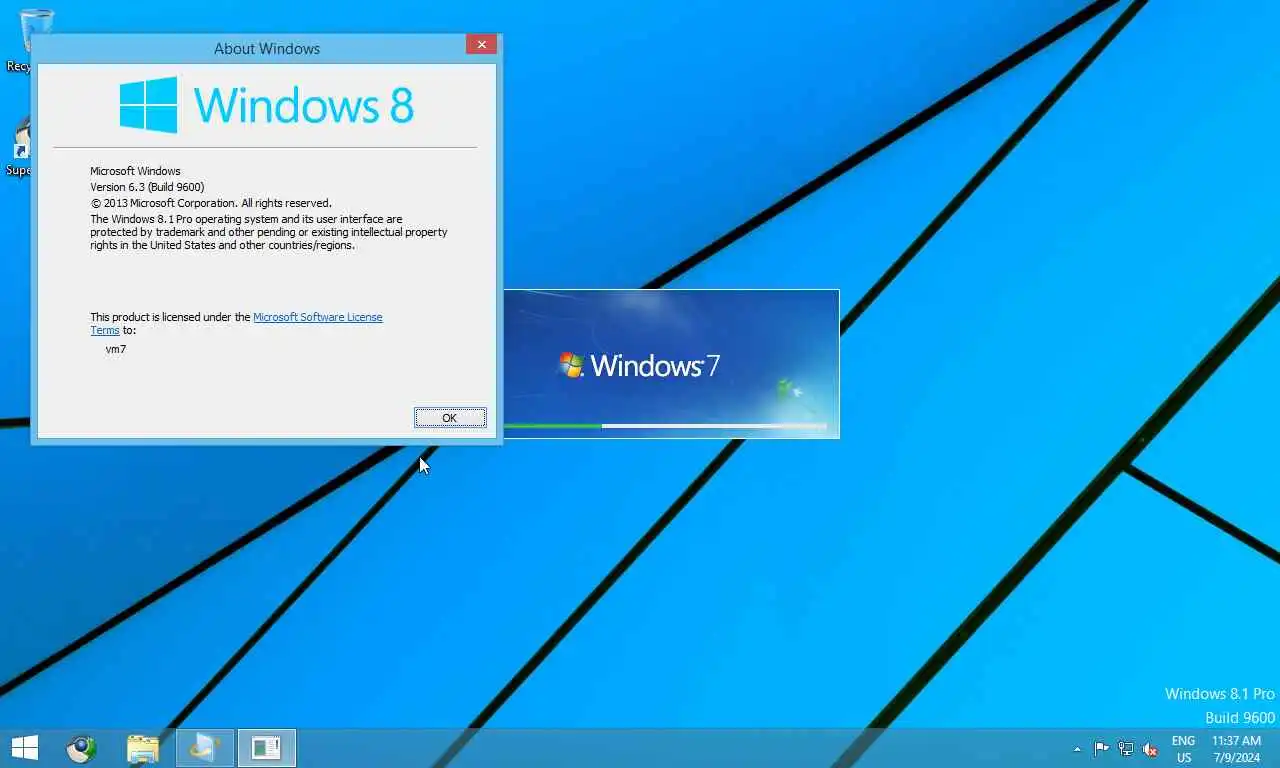
Task: Click the text "Version 6.3 (Build 9600)"
Action: (x=147, y=187)
